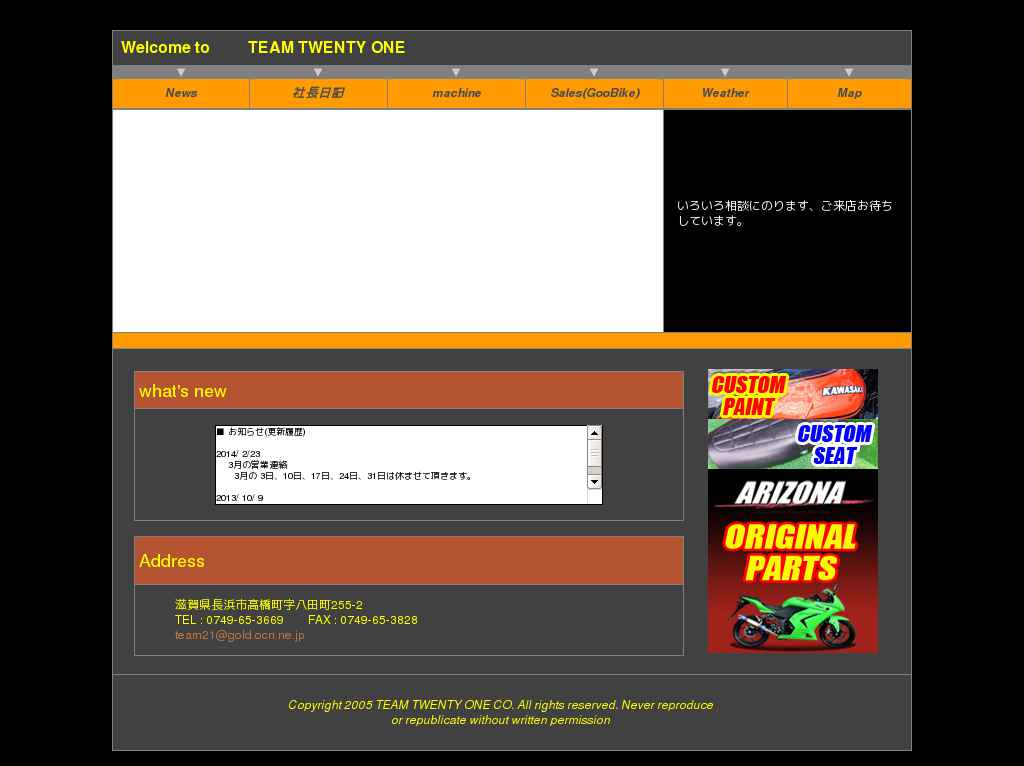
Task: Open the News menu item
Action: (x=181, y=93)
